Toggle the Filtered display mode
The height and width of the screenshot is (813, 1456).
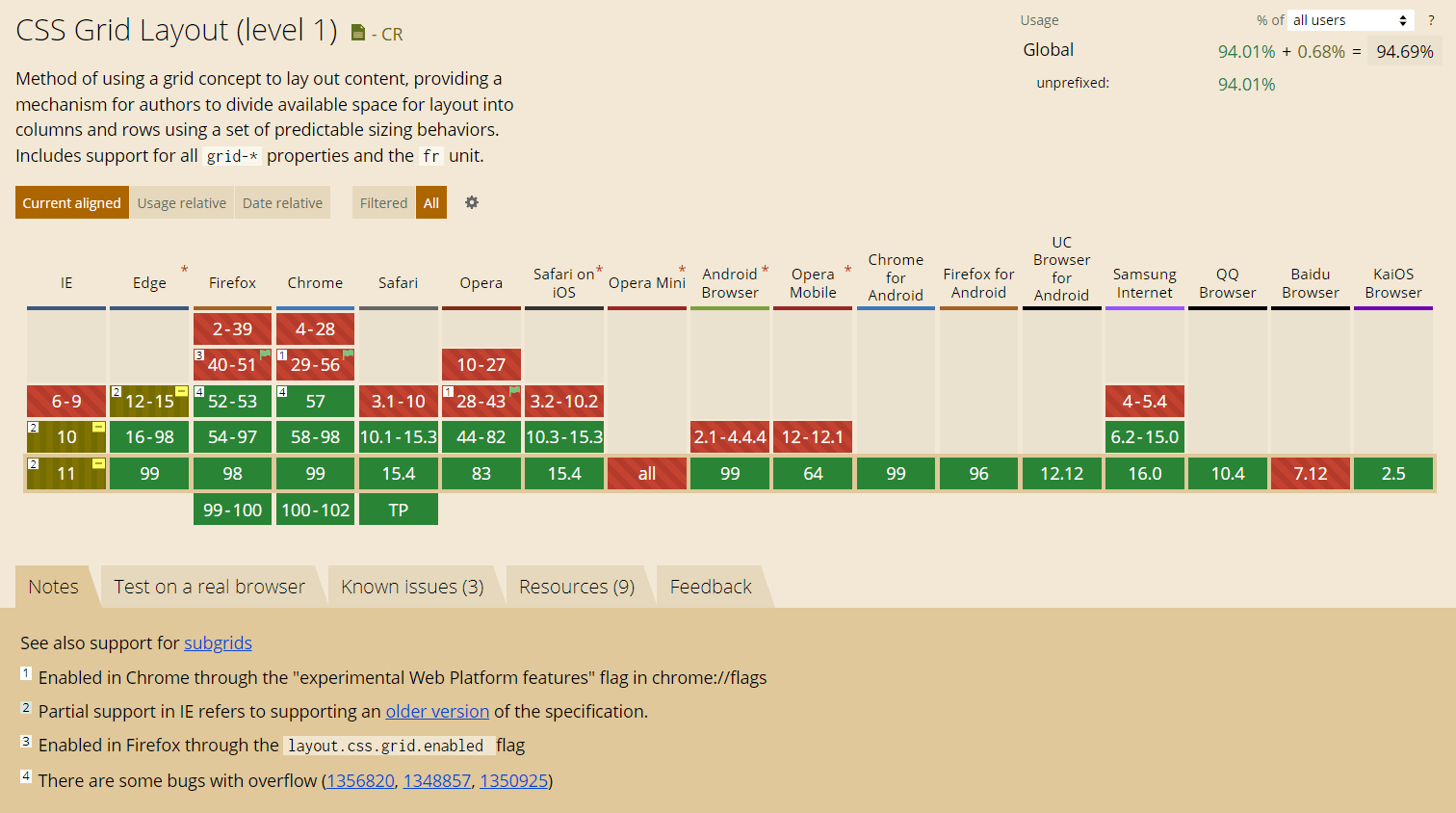coord(383,202)
